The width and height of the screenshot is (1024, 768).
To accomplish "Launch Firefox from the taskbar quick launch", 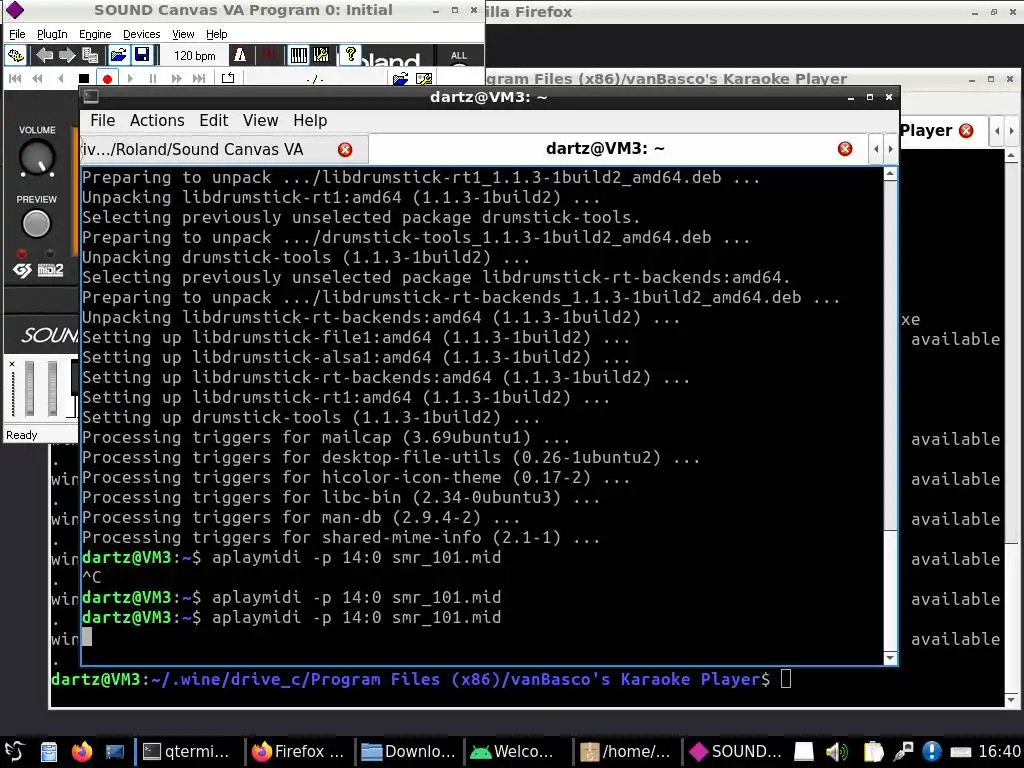I will pyautogui.click(x=82, y=752).
